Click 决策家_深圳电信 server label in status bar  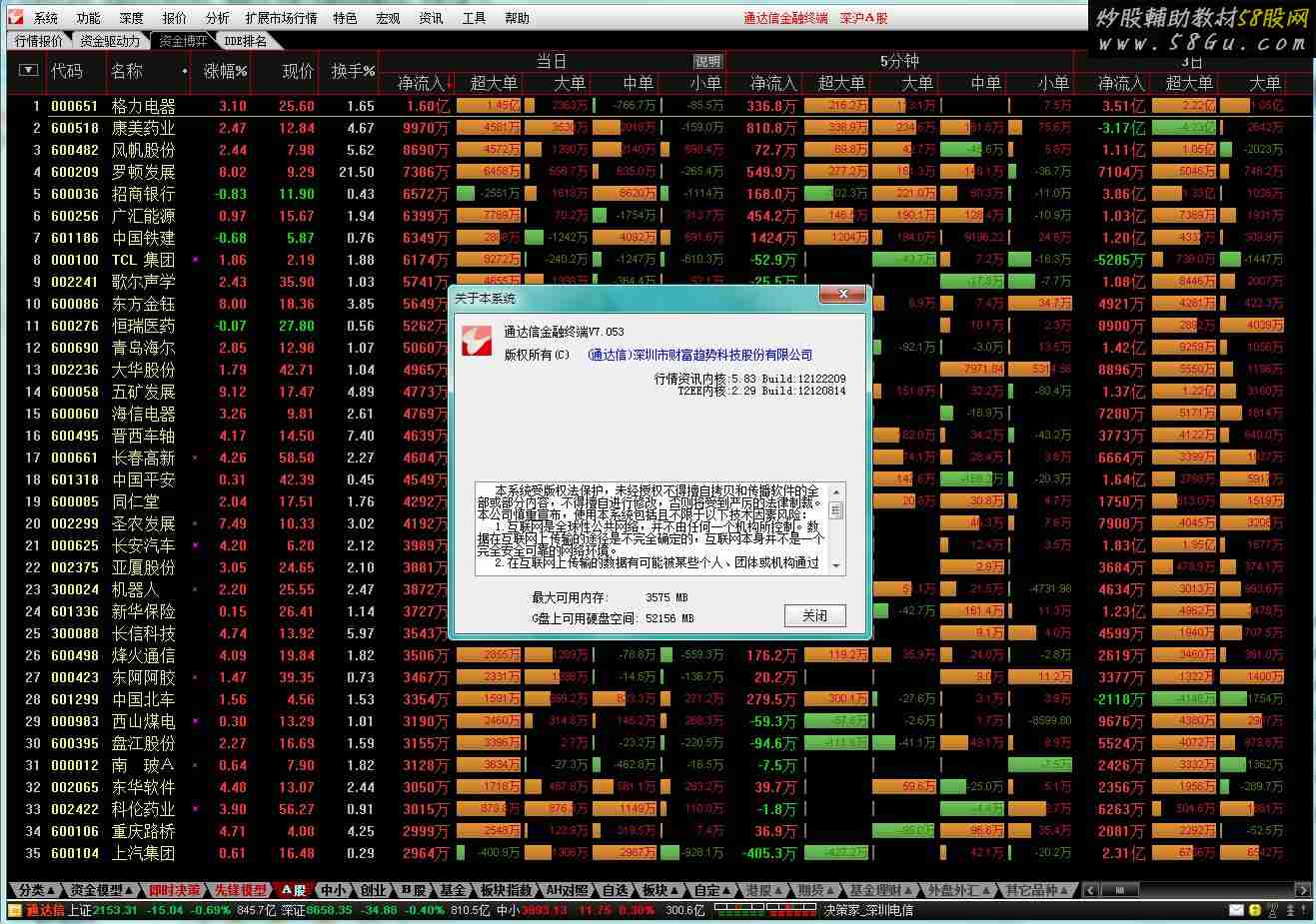pos(868,910)
